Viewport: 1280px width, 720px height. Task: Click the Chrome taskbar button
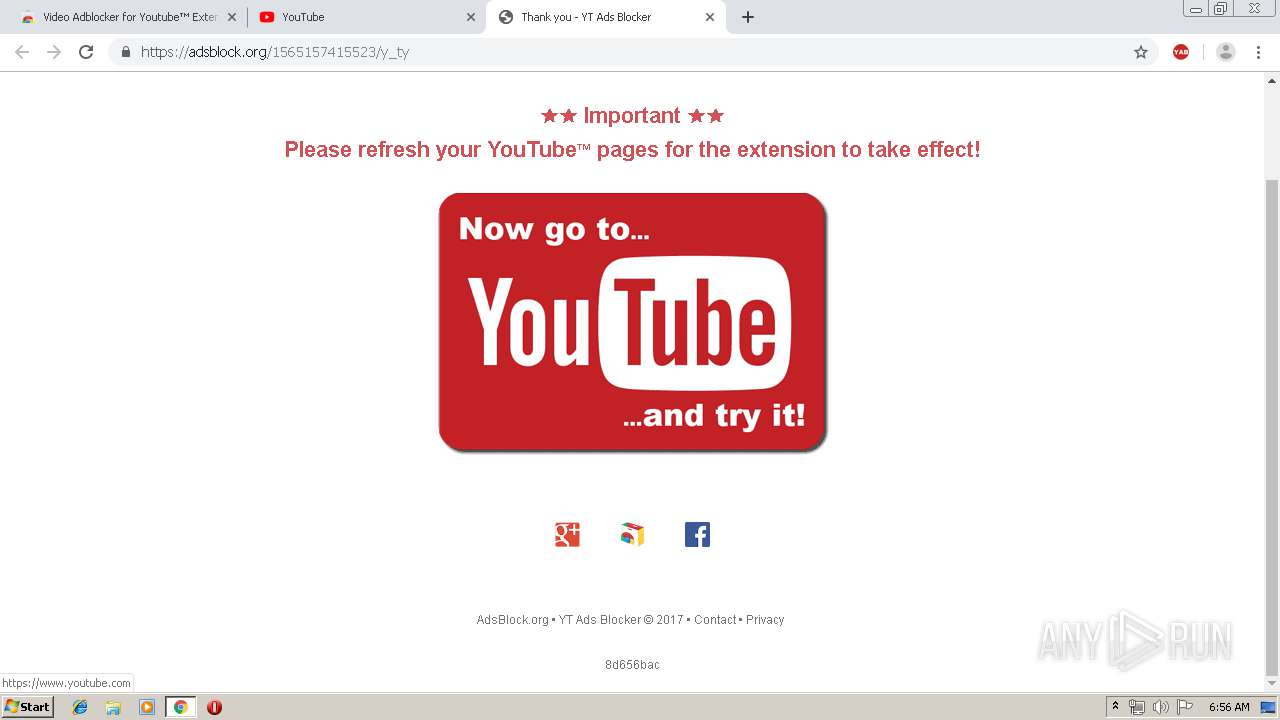click(180, 707)
